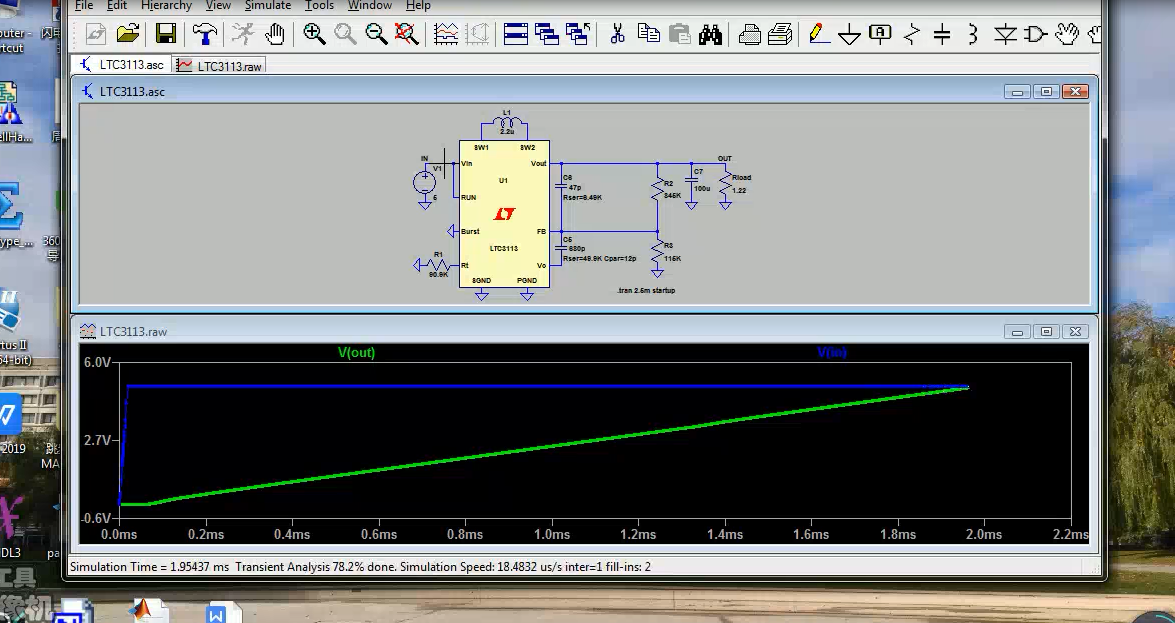
Task: Open the Edit menu
Action: click(117, 5)
